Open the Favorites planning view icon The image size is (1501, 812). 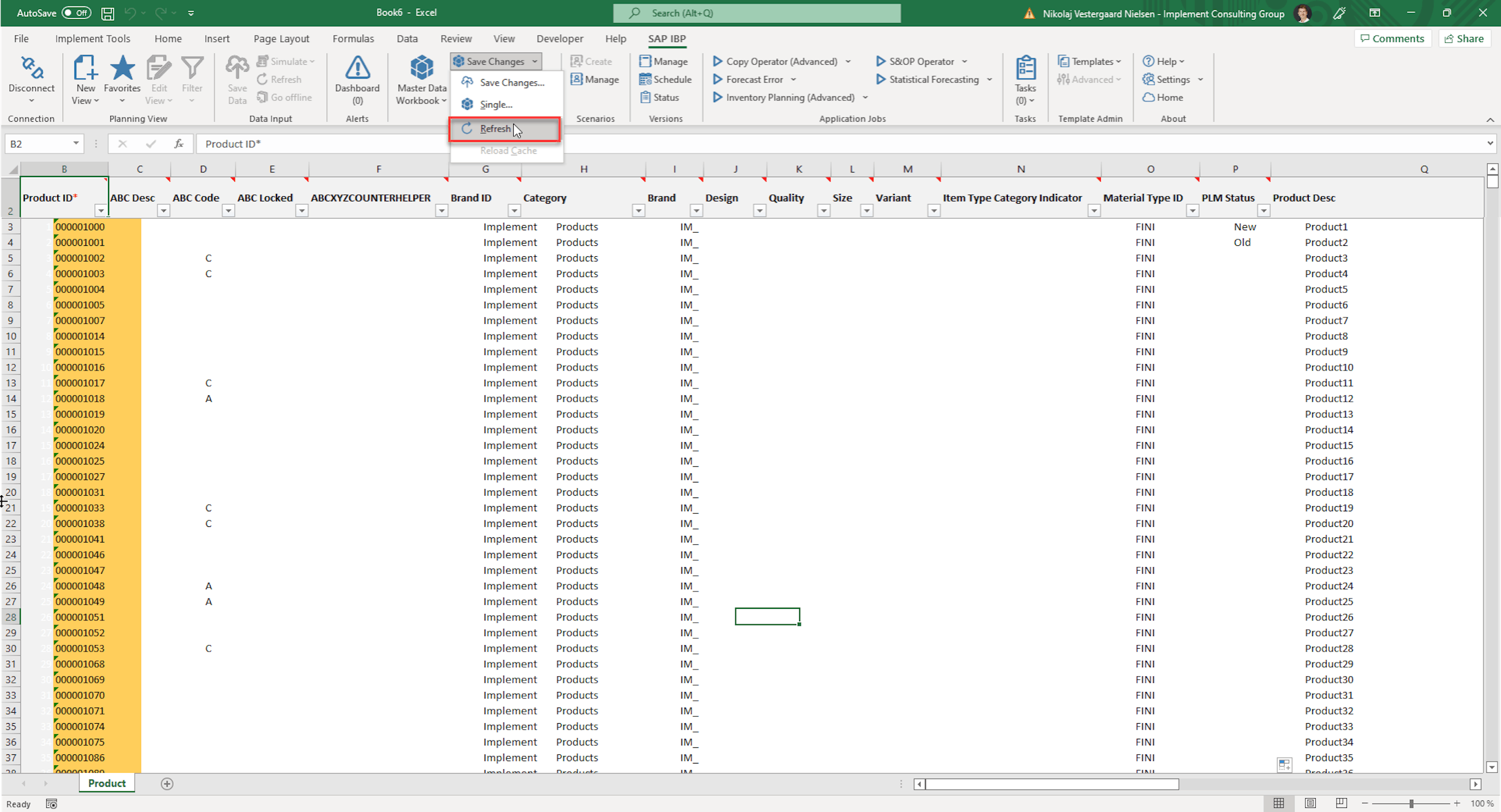(x=122, y=78)
